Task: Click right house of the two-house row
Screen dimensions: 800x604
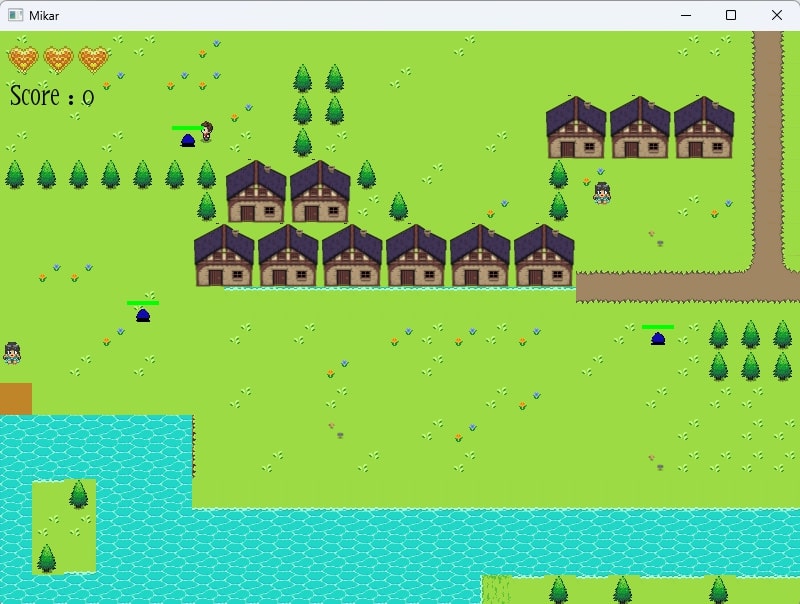Action: [x=320, y=191]
